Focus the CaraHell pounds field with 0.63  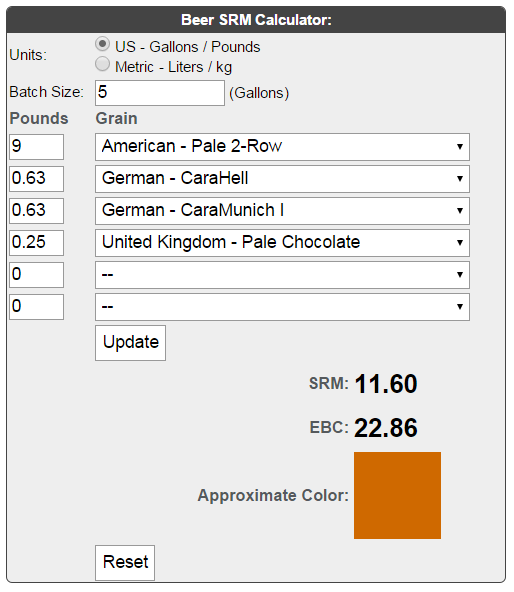click(37, 179)
